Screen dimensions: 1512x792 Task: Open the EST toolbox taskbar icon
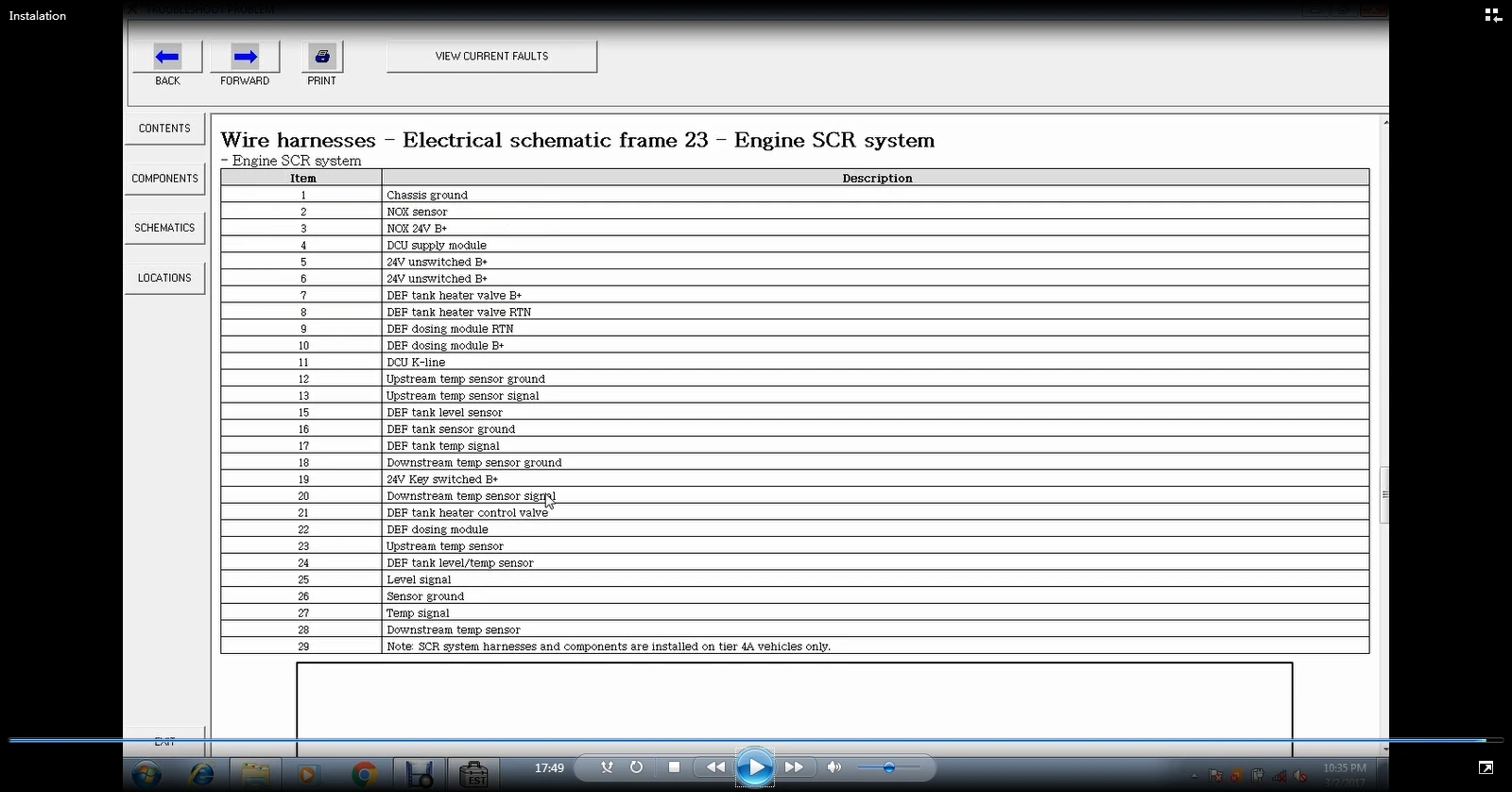point(473,774)
